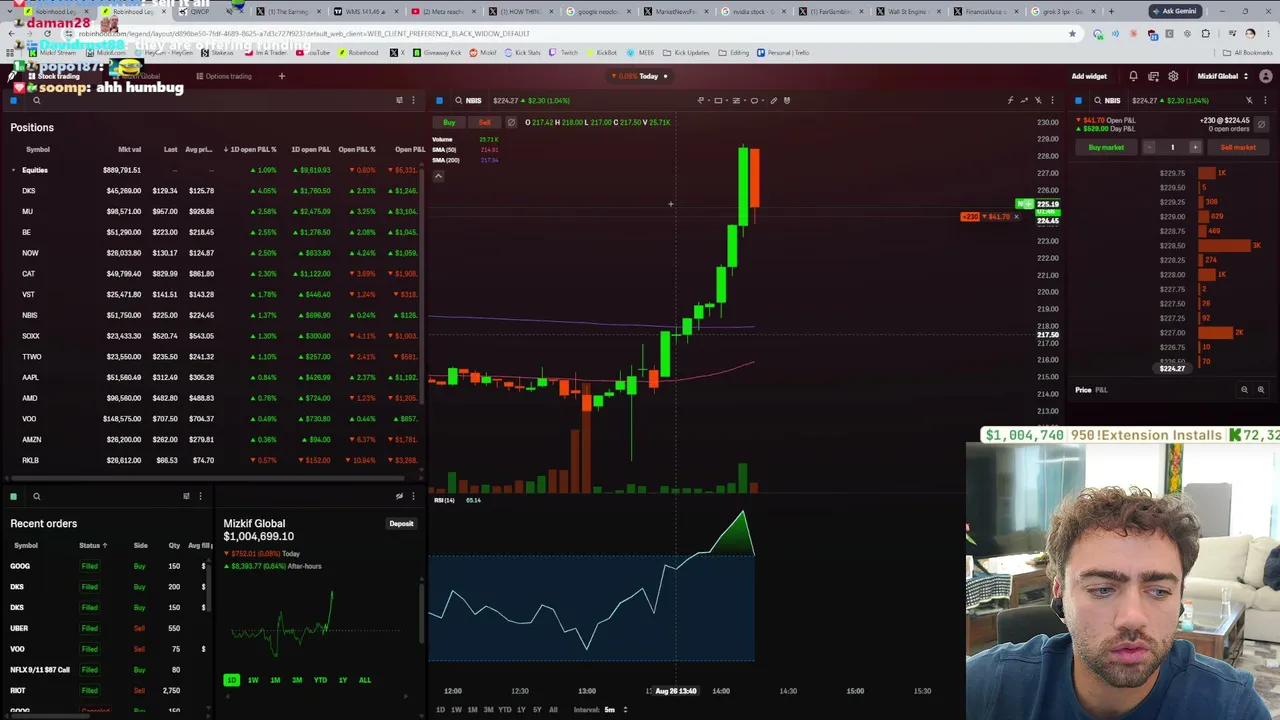Viewport: 1280px width, 720px height.
Task: Open the account widget three-dot menu
Action: (413, 496)
